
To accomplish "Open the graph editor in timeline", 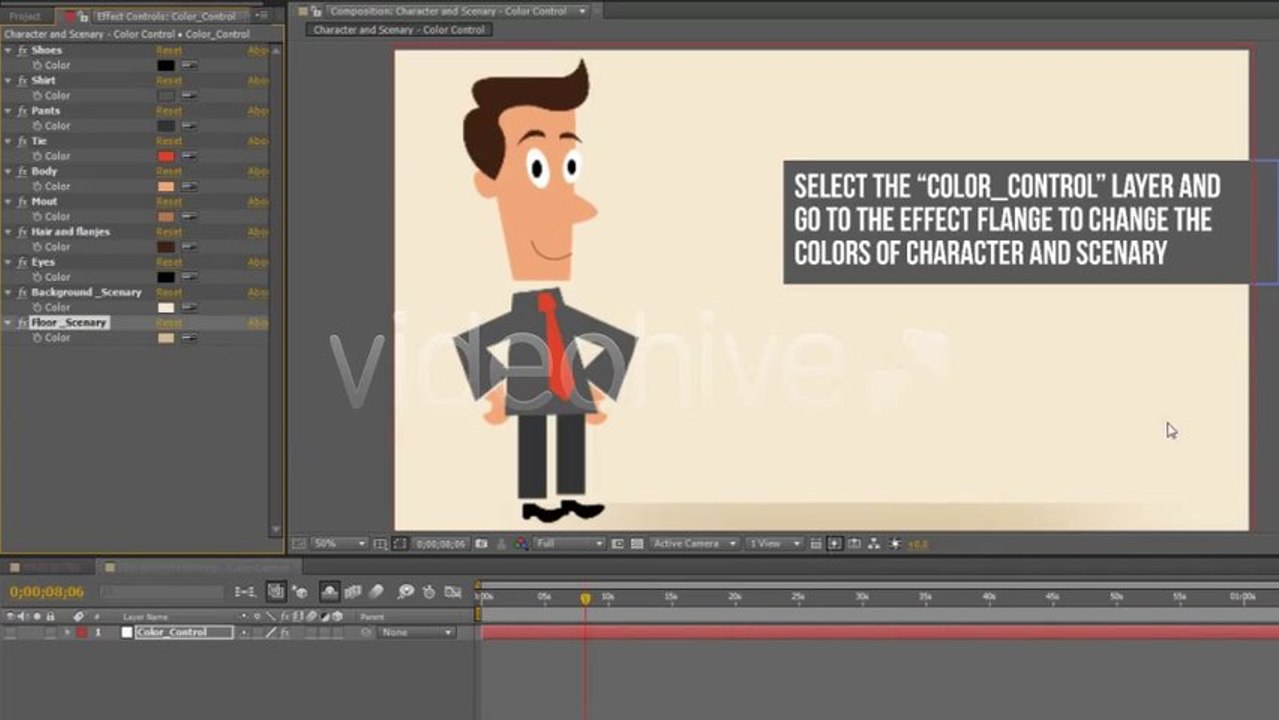I will pos(453,592).
